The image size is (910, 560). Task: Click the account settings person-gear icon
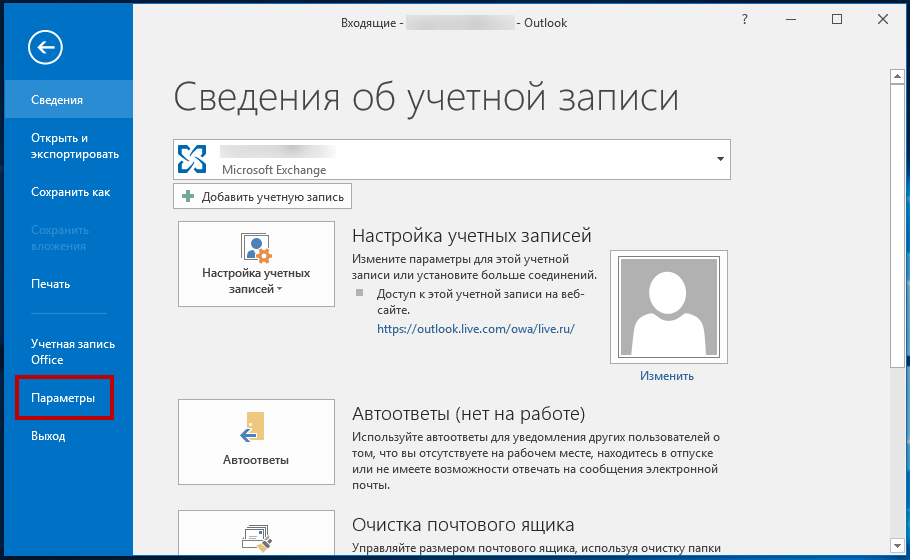click(x=256, y=248)
